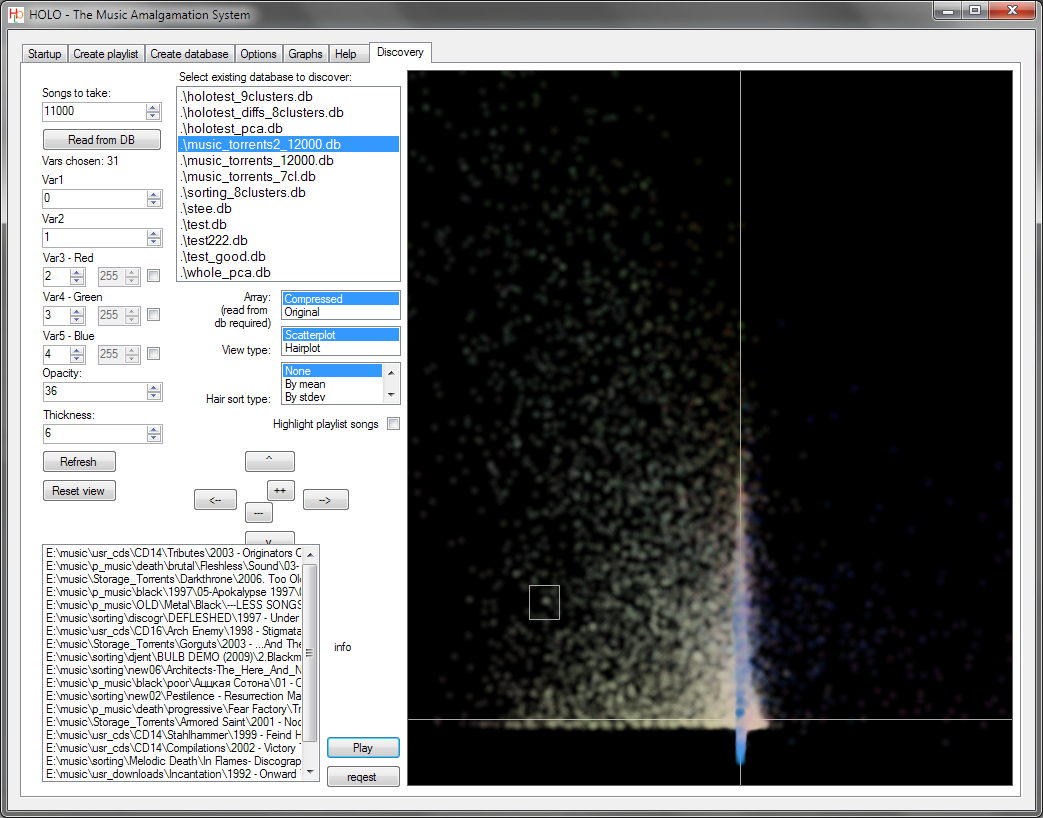Select the Darkthrone 2006 song path
Viewport: 1043px width, 818px height.
click(x=173, y=579)
